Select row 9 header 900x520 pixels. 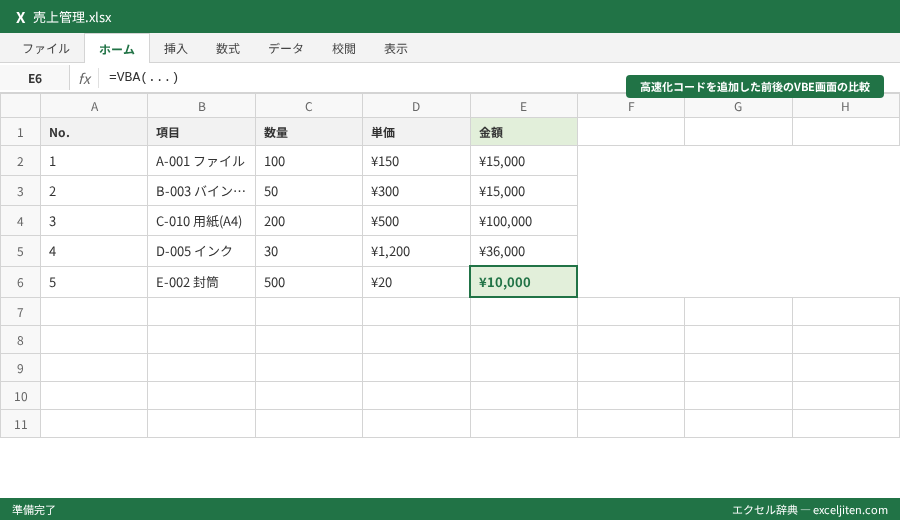point(20,368)
